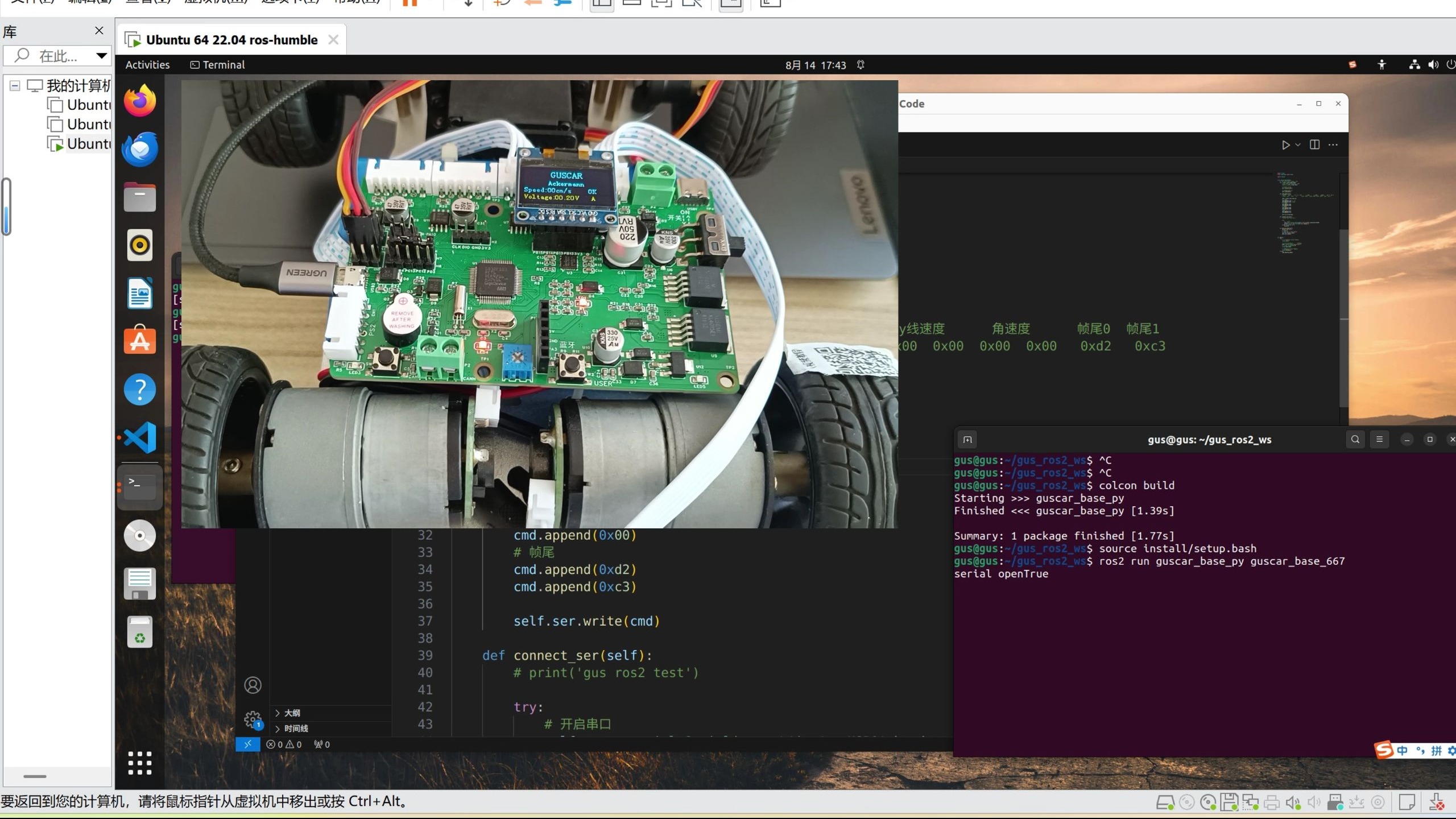
Task: Open VS Code editor more actions menu
Action: [1333, 144]
